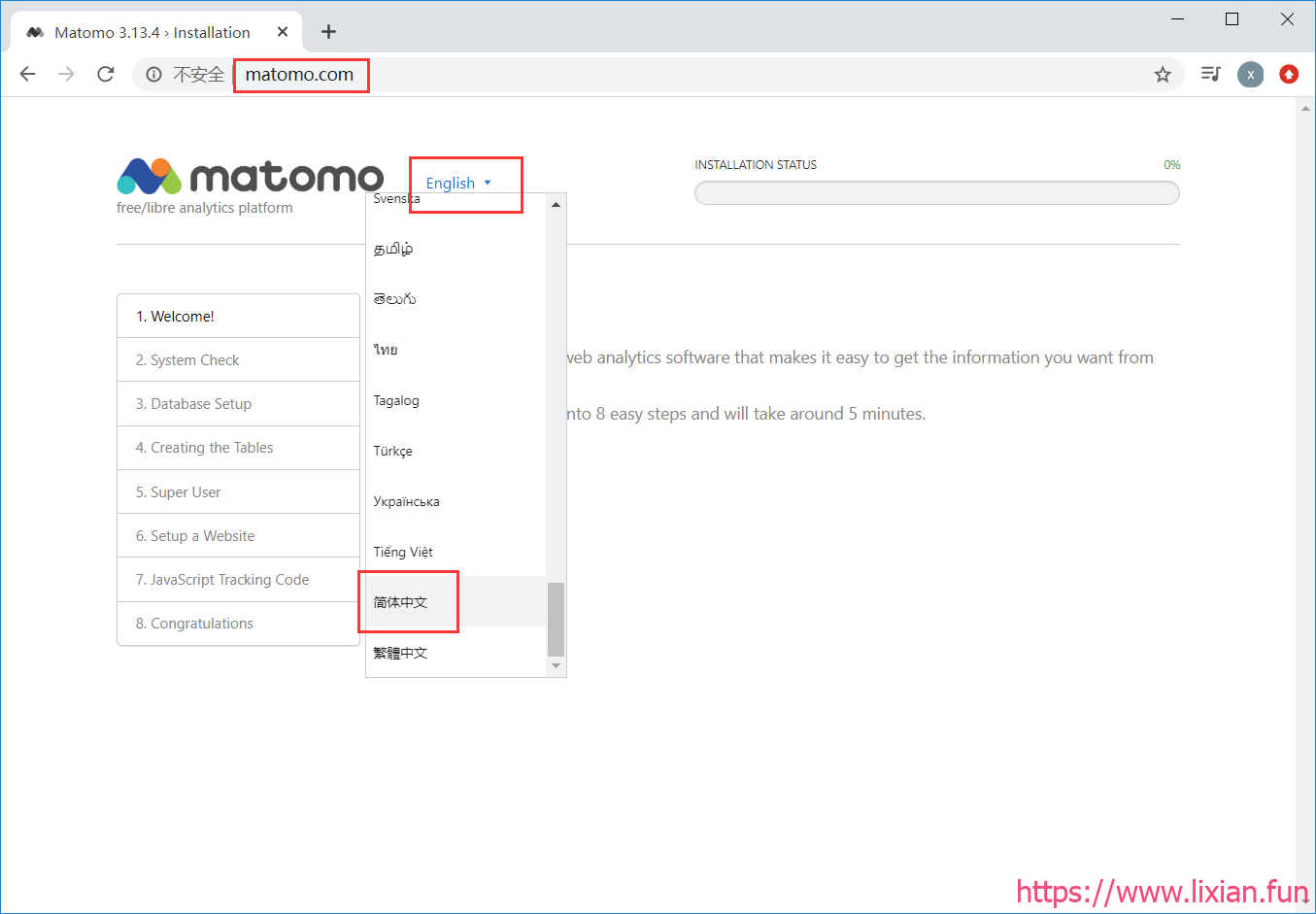This screenshot has height=914, width=1316.
Task: Click the INSTALLATION STATUS label
Action: click(756, 165)
